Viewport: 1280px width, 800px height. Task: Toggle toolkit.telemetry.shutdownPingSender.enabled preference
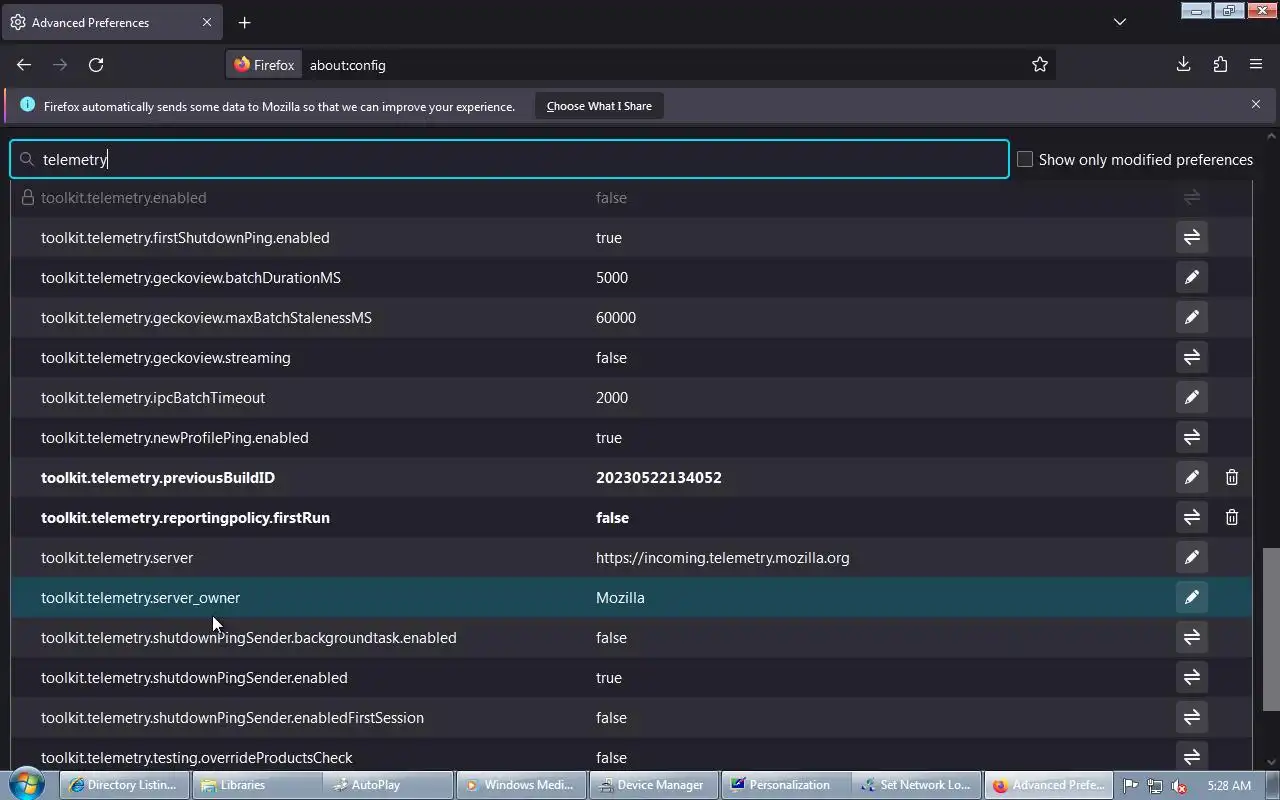(x=1191, y=677)
